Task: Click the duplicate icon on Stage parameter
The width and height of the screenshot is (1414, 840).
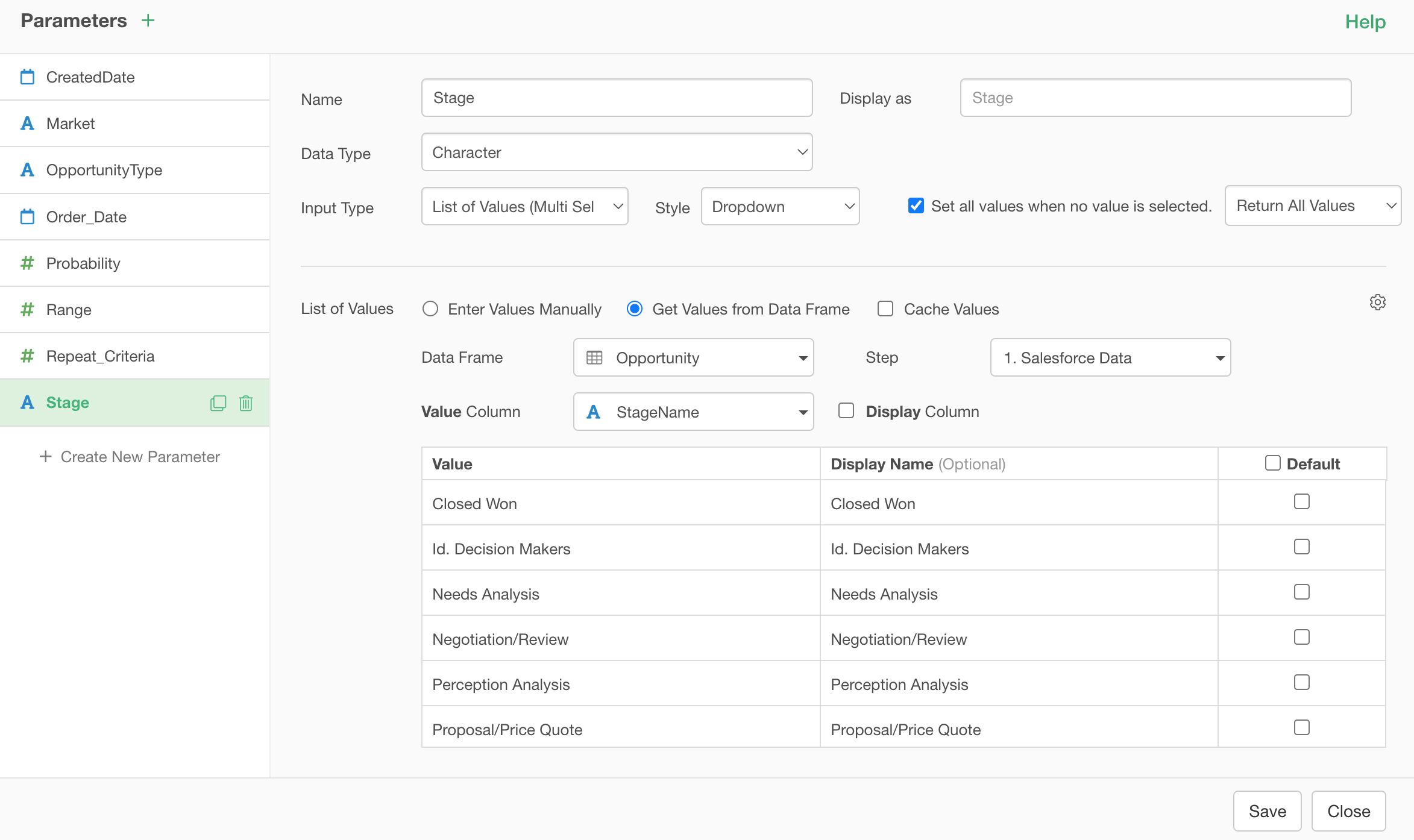Action: click(x=218, y=403)
